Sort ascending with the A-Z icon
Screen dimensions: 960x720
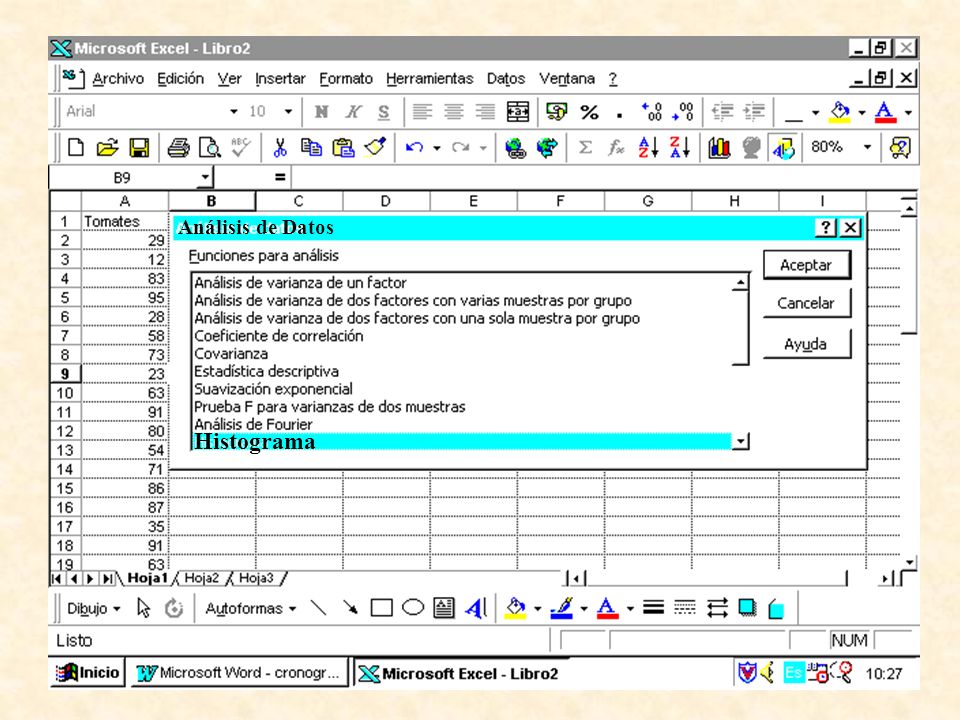click(648, 148)
